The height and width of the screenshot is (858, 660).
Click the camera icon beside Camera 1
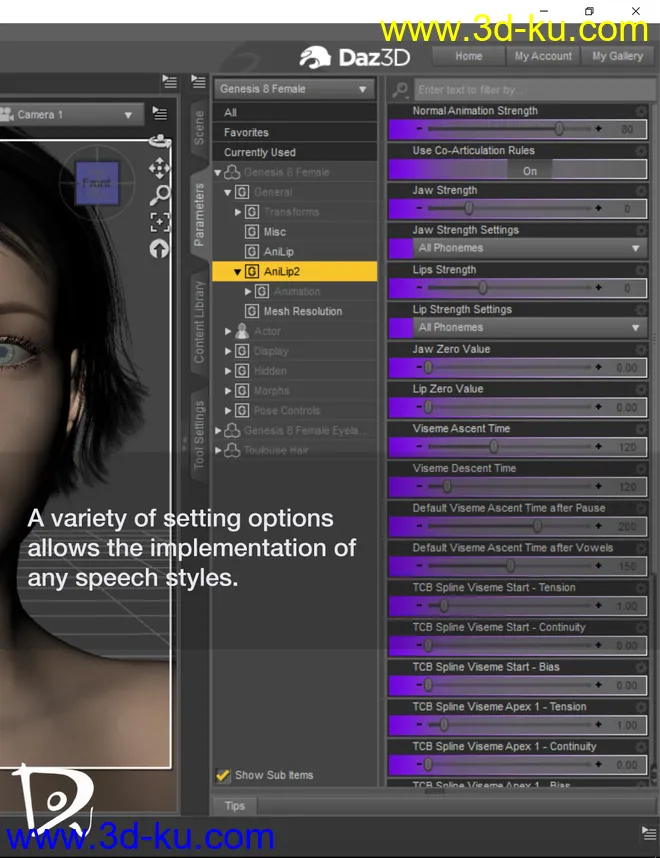(7, 114)
